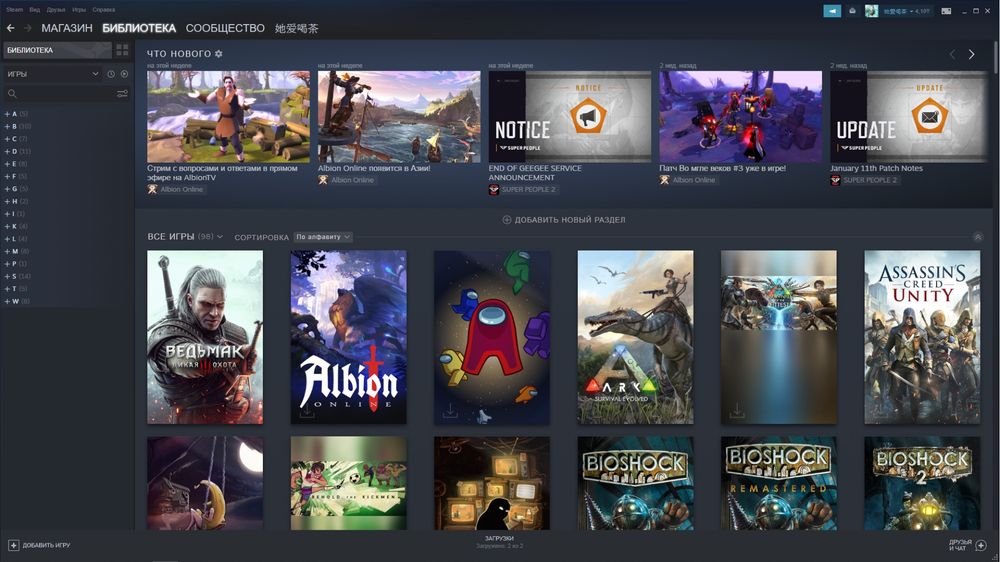Image resolution: width=1000 pixels, height=562 pixels.
Task: Open the account name dropdown
Action: [x=906, y=11]
